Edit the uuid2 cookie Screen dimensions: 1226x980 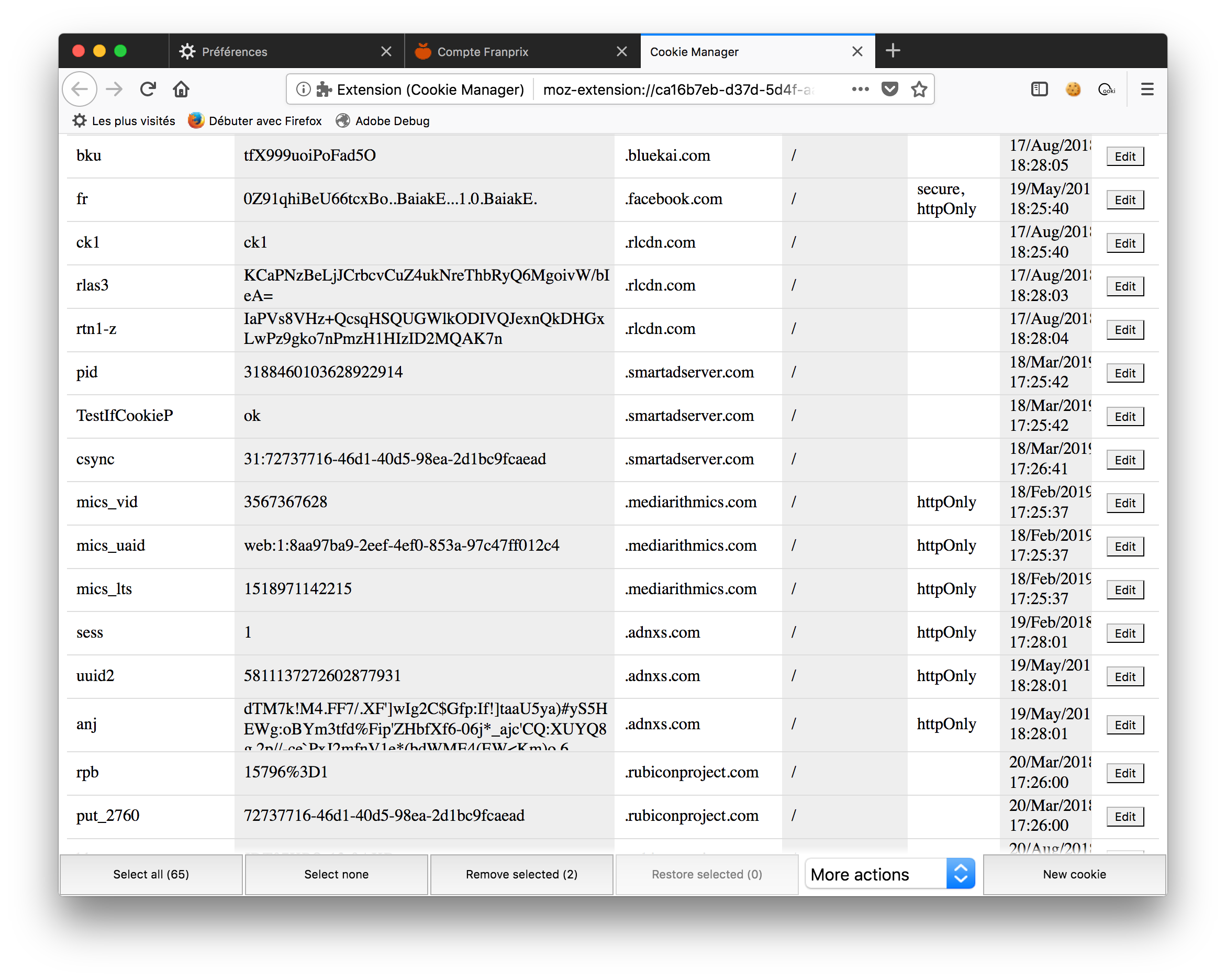(x=1125, y=676)
